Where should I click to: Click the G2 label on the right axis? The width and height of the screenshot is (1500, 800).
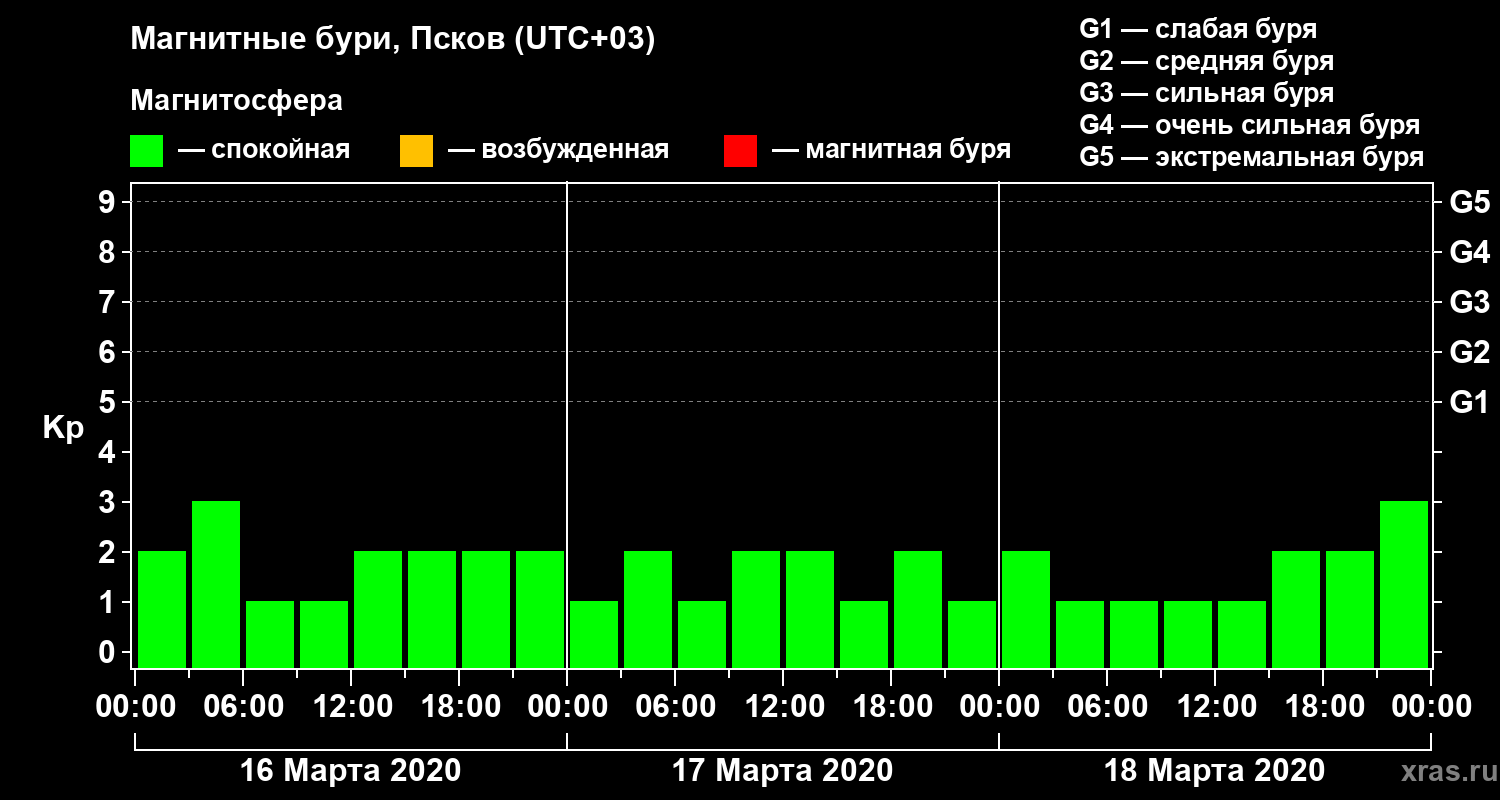pyautogui.click(x=1469, y=352)
